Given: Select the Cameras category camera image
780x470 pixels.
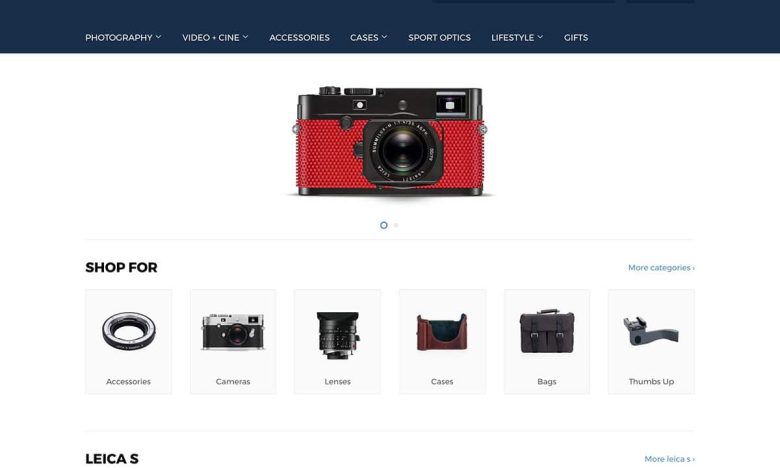Looking at the screenshot, I should (x=233, y=332).
